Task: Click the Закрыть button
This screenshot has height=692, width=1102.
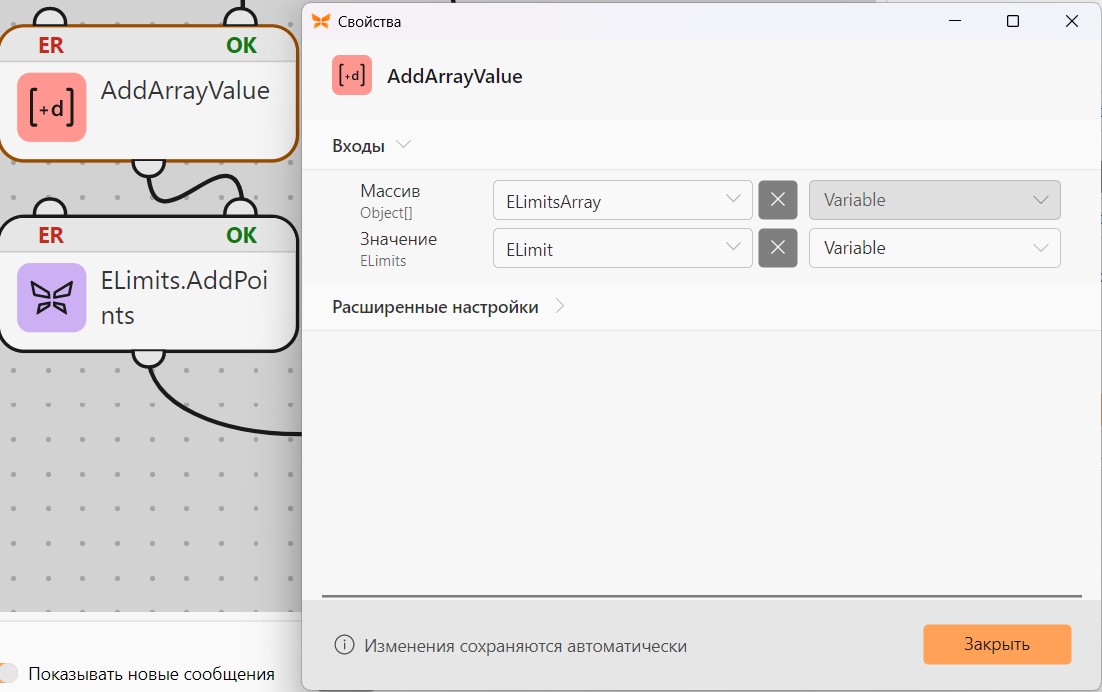Action: tap(997, 644)
